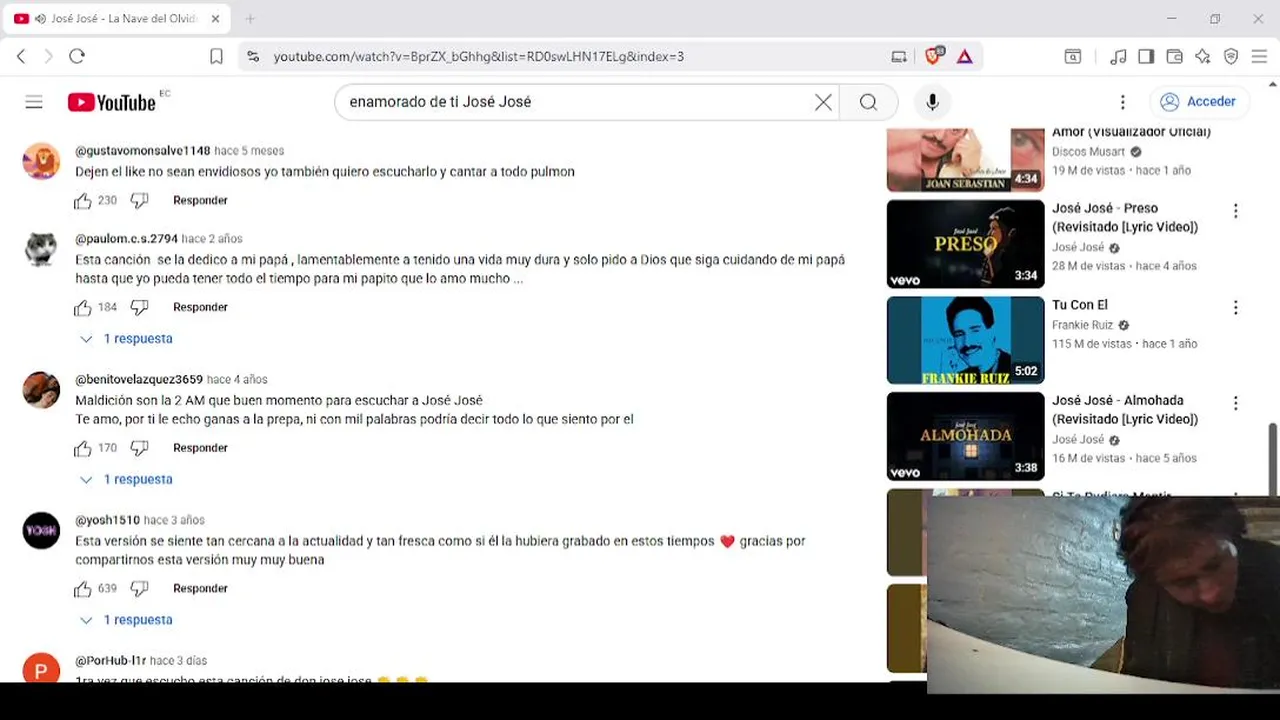This screenshot has width=1280, height=720.
Task: Open @benitovelazquez3659 channel link
Action: [x=139, y=380]
